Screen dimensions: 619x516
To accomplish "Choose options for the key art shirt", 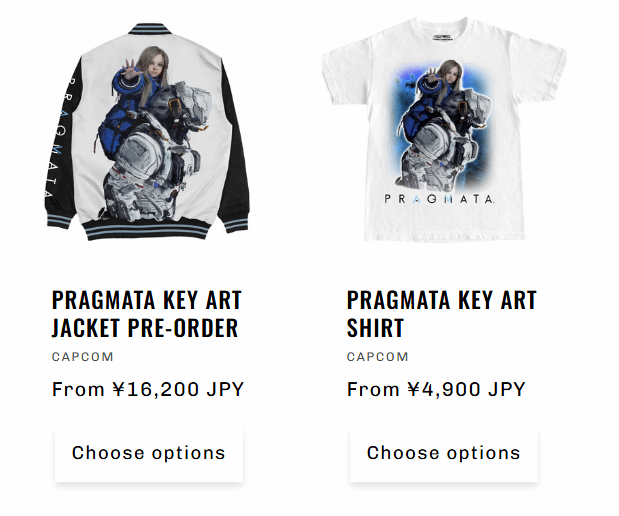I will 443,453.
